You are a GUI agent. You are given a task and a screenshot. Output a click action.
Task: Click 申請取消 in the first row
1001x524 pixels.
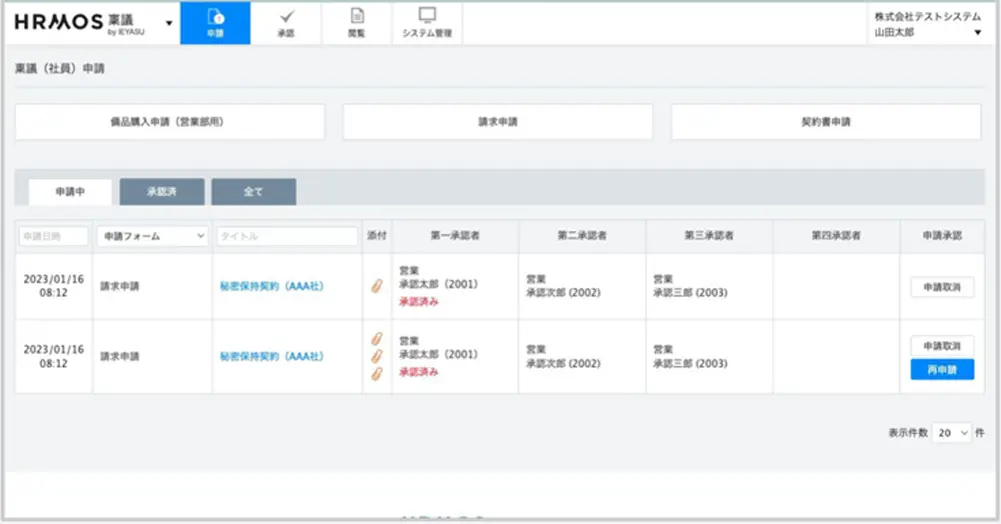pos(941,286)
